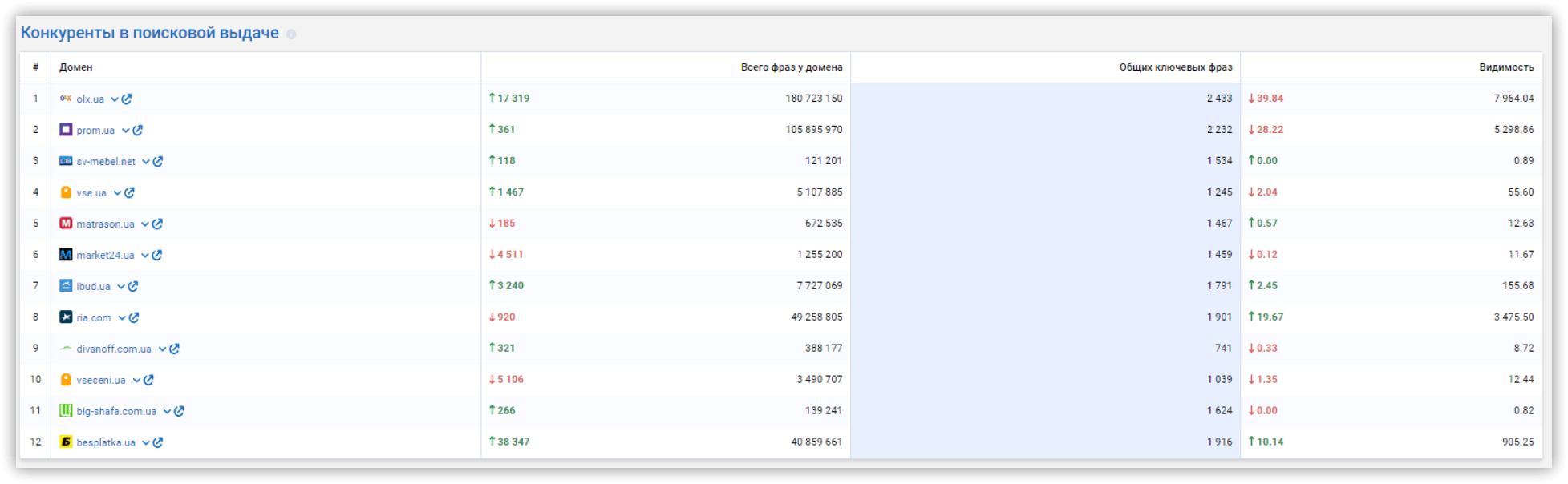Expand the dropdown chevron beside vseceni.ua
Image resolution: width=1568 pixels, height=484 pixels.
136,381
